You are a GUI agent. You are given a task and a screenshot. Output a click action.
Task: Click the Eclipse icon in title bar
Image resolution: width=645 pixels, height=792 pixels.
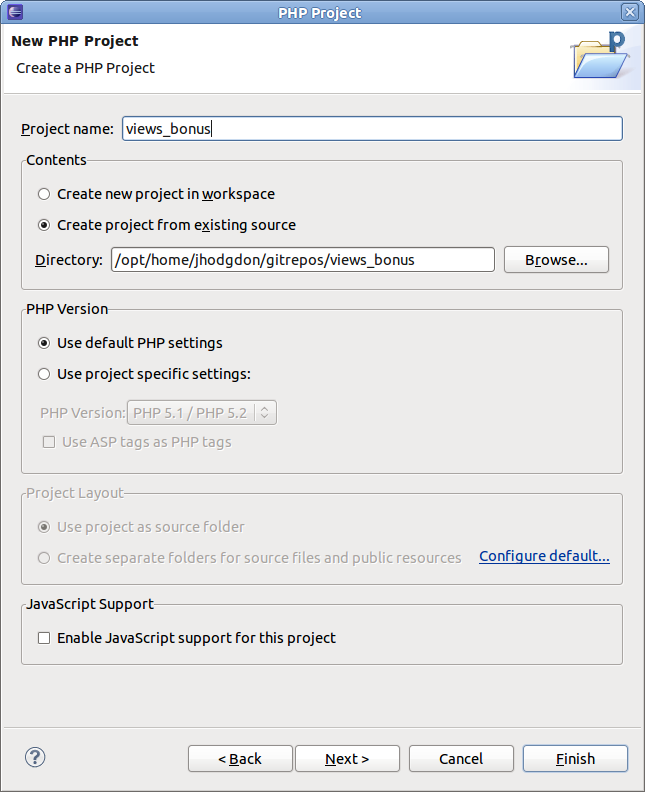(x=15, y=12)
